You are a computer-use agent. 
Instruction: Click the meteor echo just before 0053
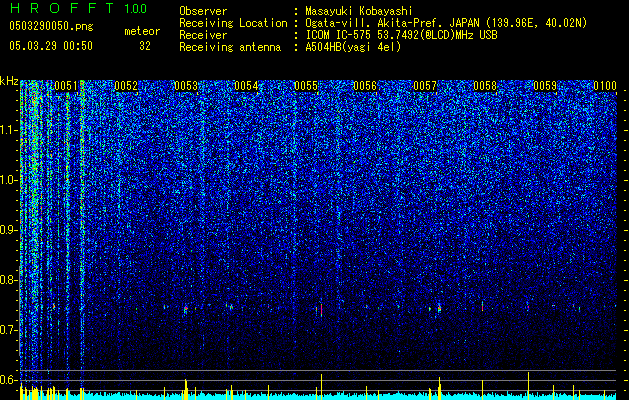coord(185,309)
